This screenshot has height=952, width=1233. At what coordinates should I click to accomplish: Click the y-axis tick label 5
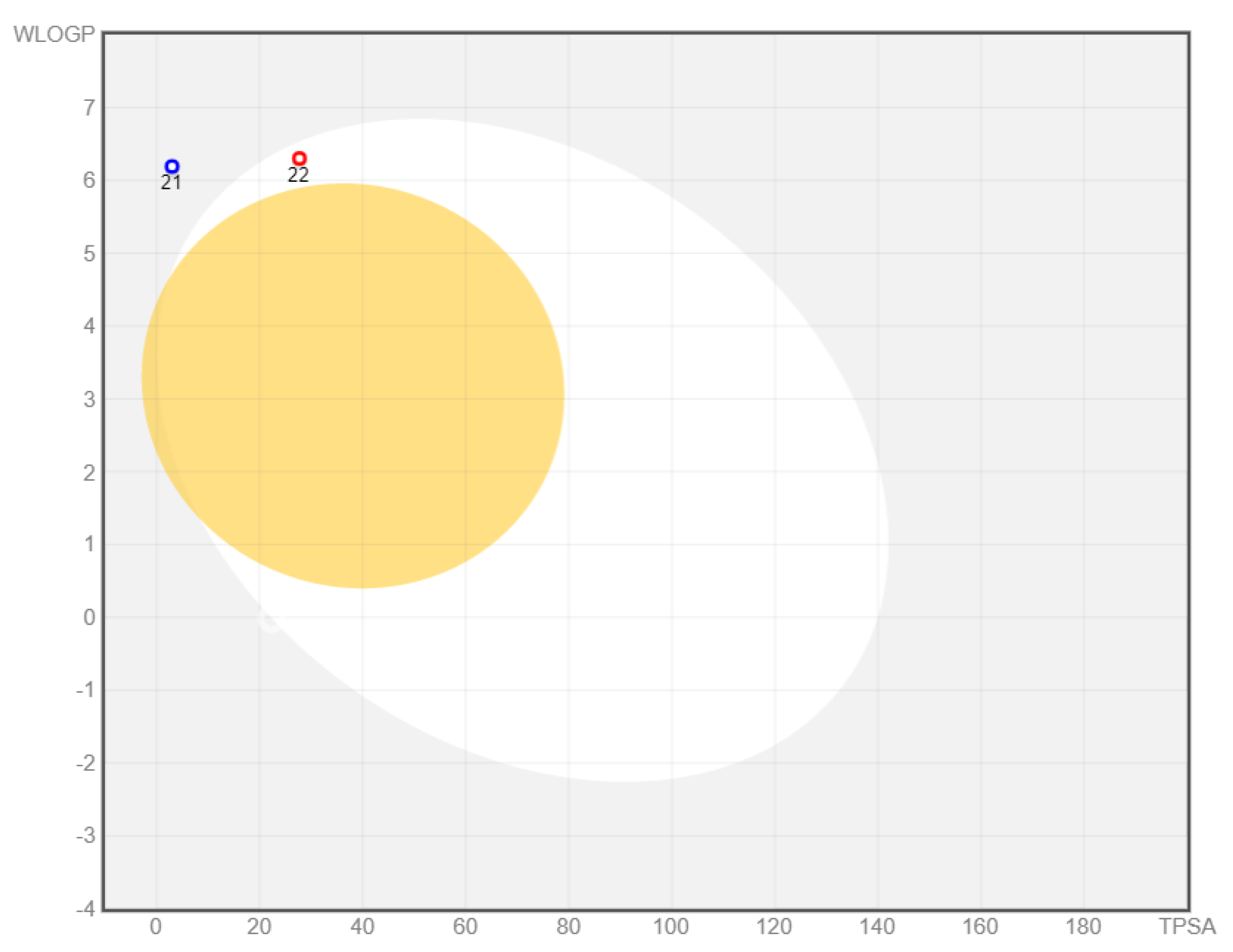[x=89, y=254]
